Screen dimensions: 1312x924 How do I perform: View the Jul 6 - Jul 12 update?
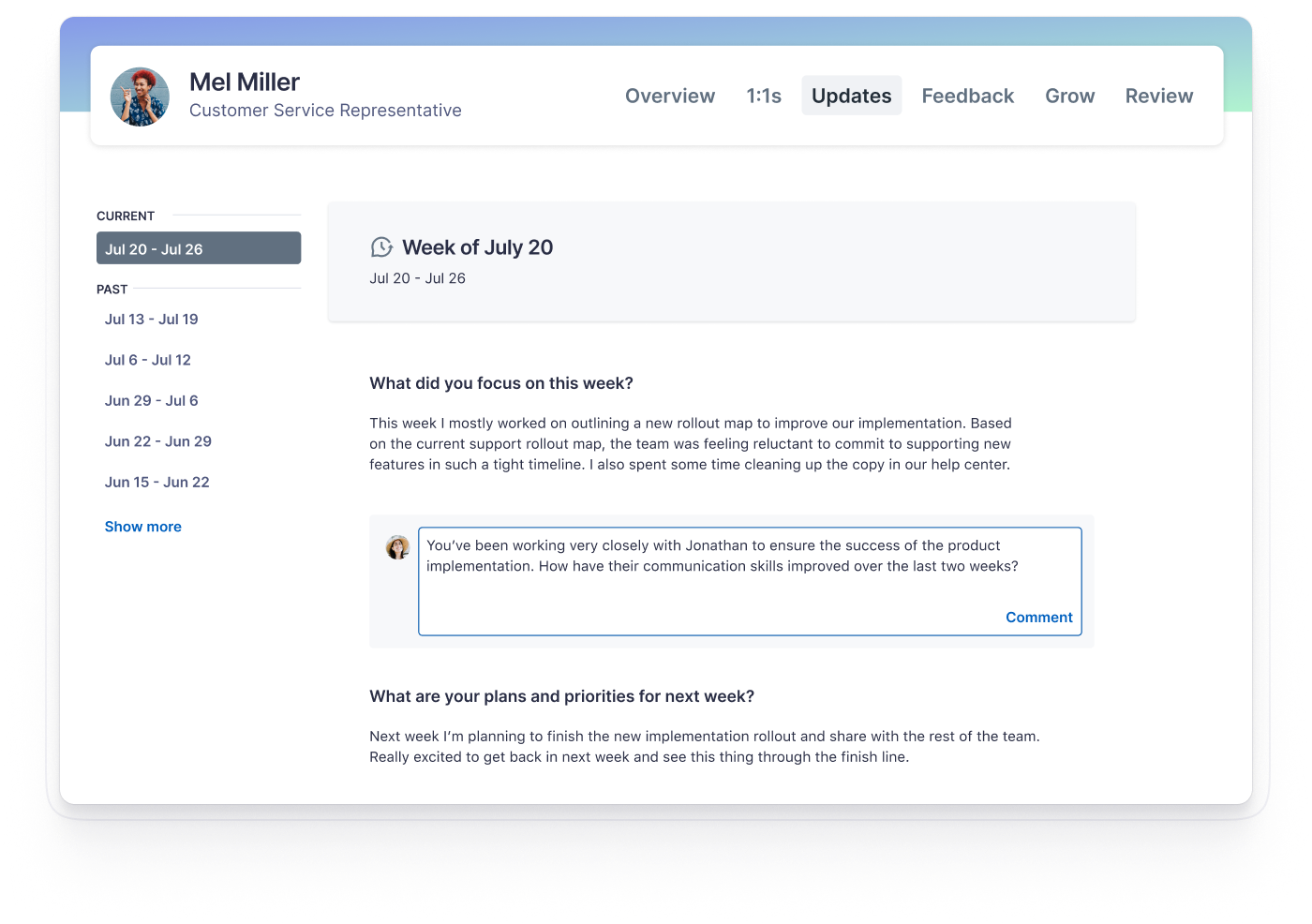tap(148, 360)
